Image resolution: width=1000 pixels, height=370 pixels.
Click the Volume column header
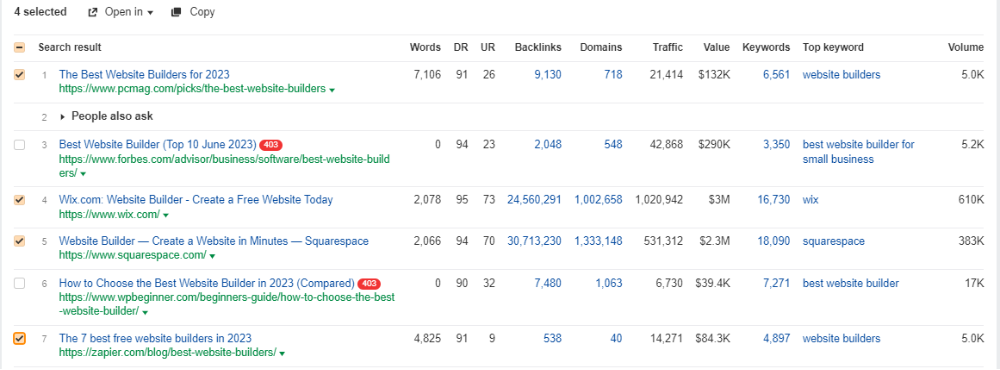pos(965,47)
